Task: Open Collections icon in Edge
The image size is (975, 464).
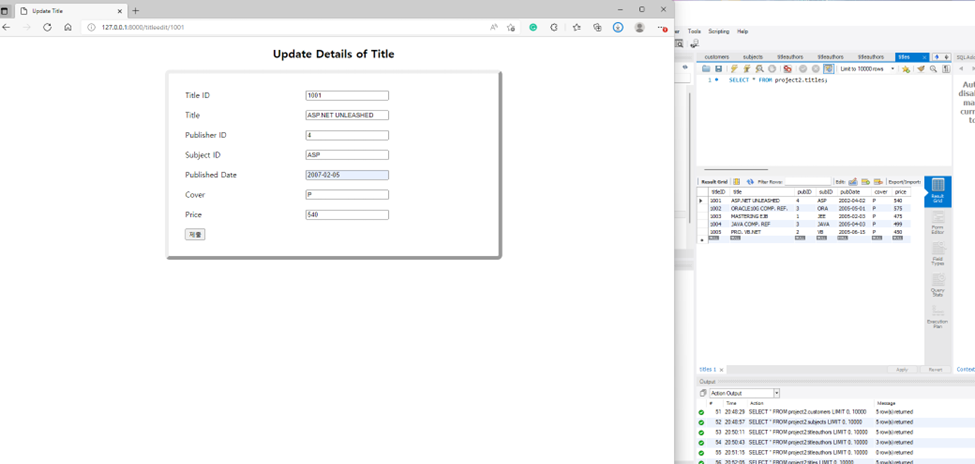Action: (x=598, y=27)
